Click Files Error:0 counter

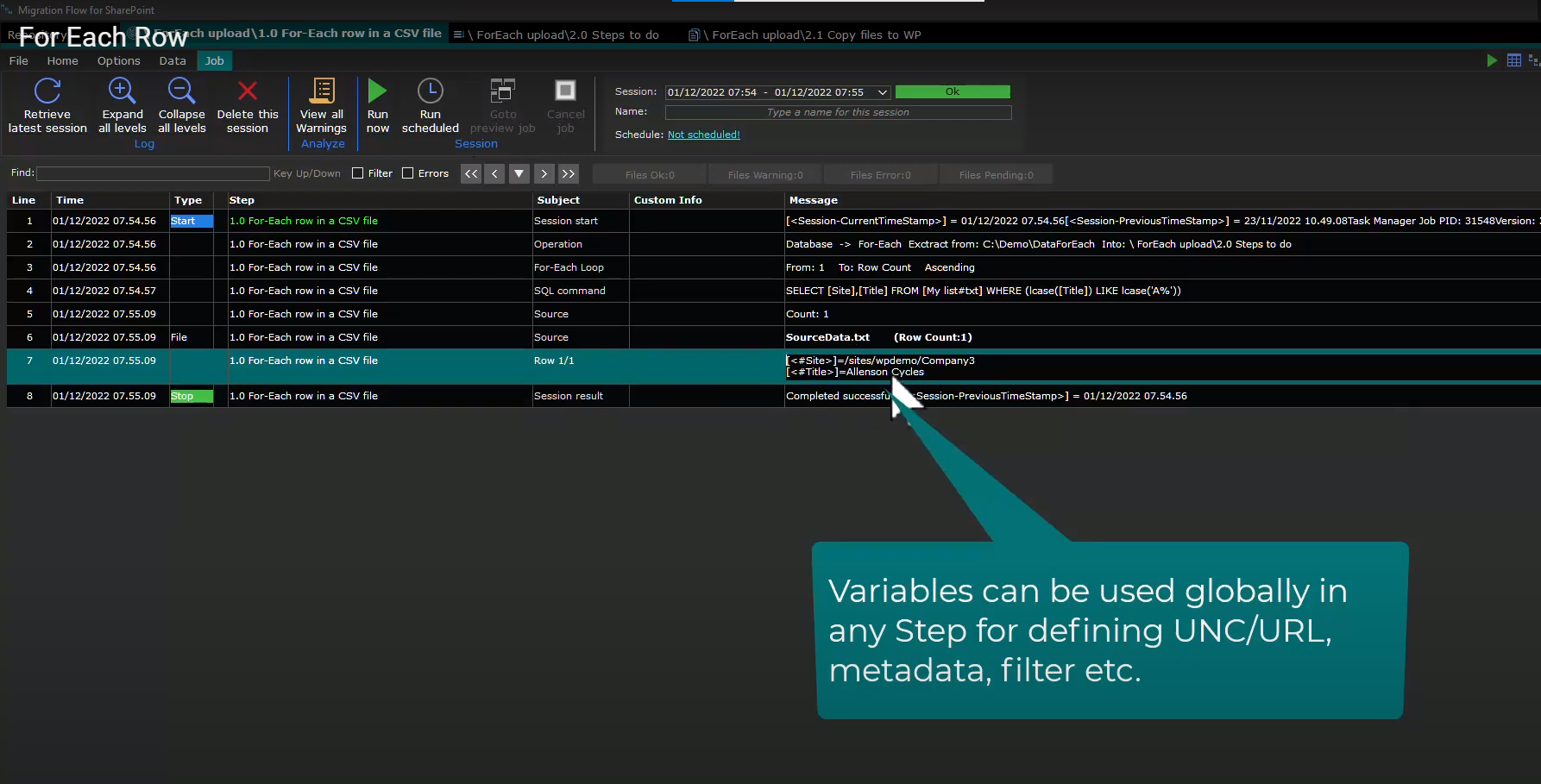pos(881,175)
